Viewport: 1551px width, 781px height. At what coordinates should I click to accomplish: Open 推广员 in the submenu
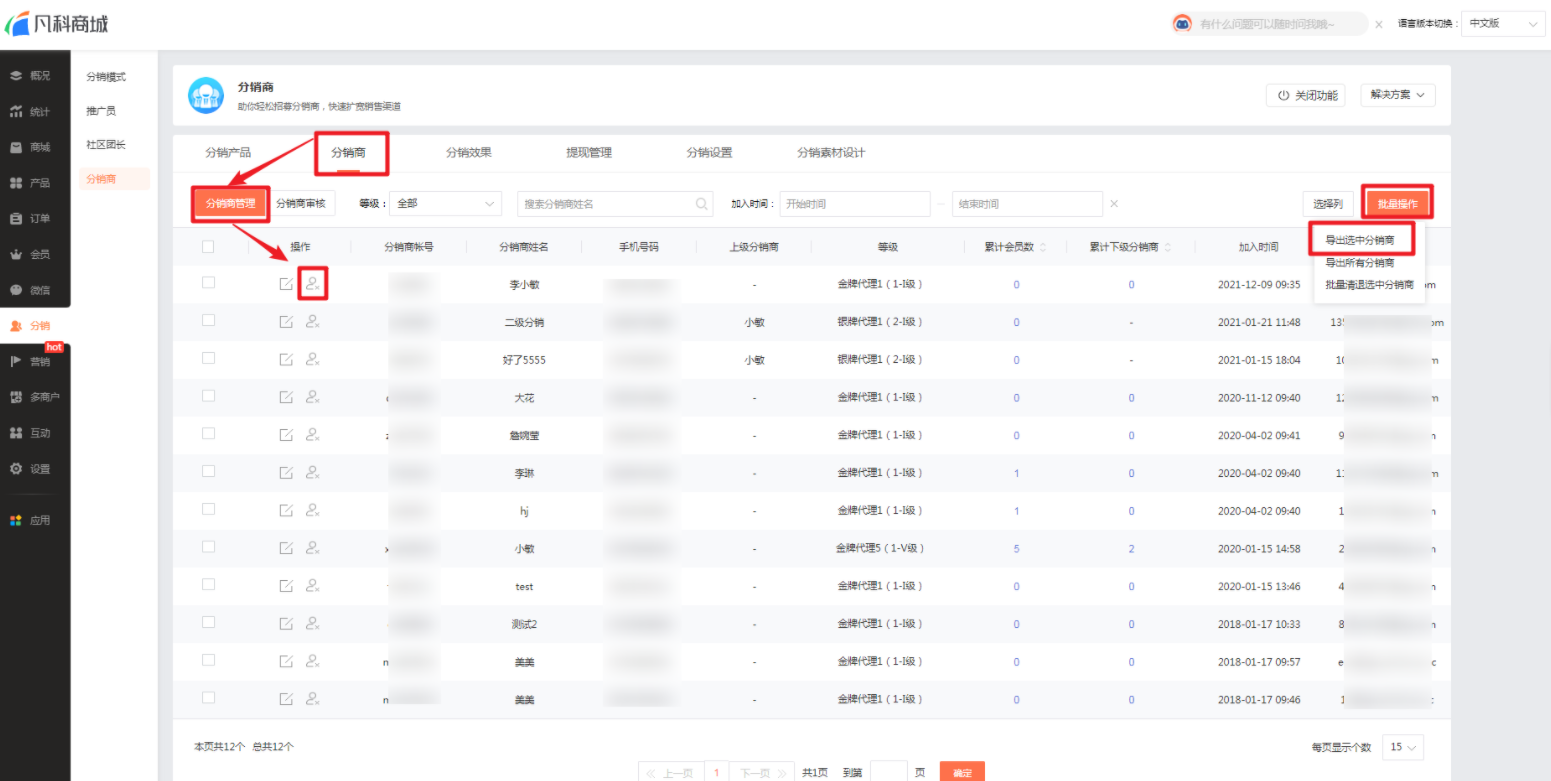click(101, 111)
